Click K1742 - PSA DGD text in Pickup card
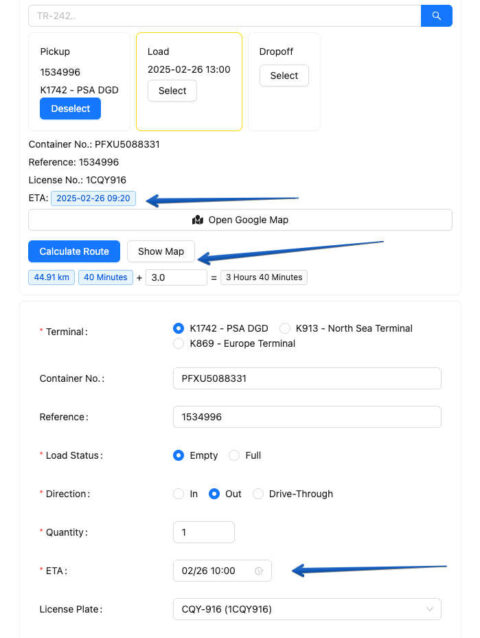This screenshot has height=638, width=480. (79, 90)
